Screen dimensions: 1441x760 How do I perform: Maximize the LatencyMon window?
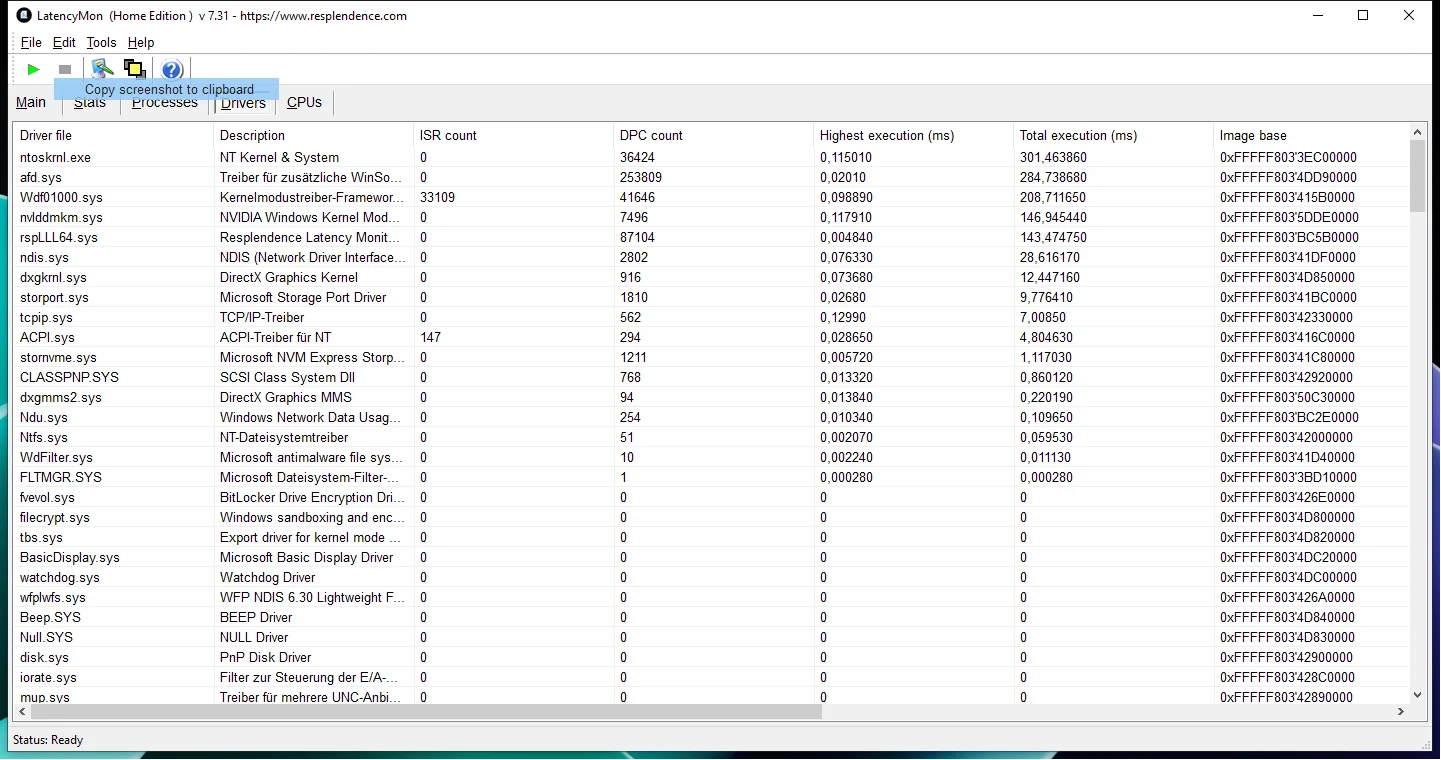(x=1363, y=15)
